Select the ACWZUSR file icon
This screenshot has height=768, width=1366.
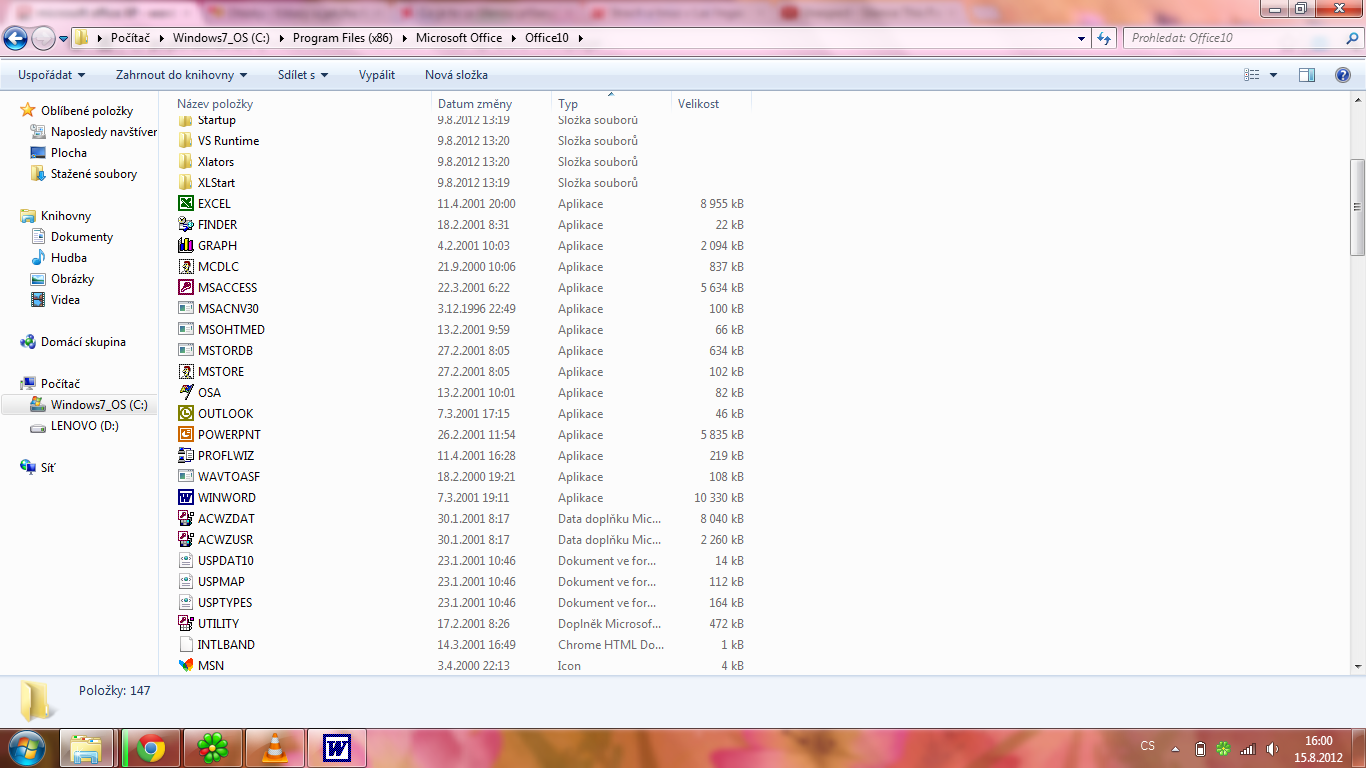coord(185,540)
